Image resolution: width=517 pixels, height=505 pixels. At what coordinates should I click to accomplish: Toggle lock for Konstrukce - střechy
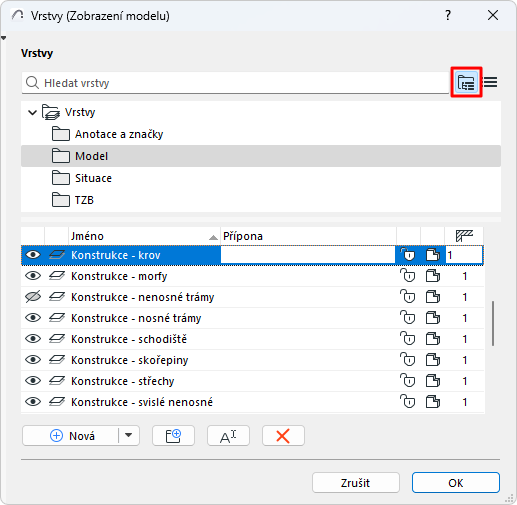408,381
